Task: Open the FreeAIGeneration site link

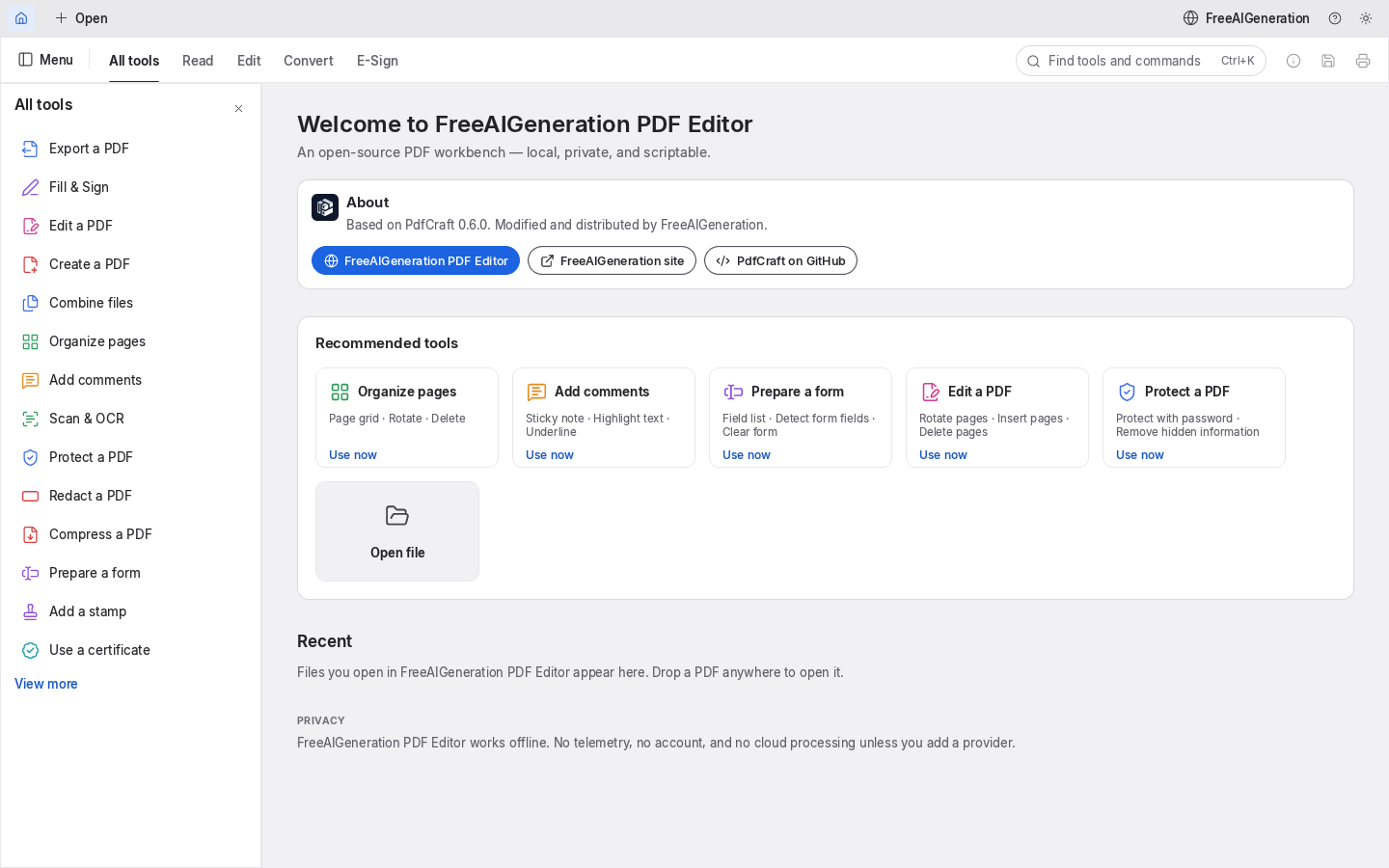Action: [612, 260]
